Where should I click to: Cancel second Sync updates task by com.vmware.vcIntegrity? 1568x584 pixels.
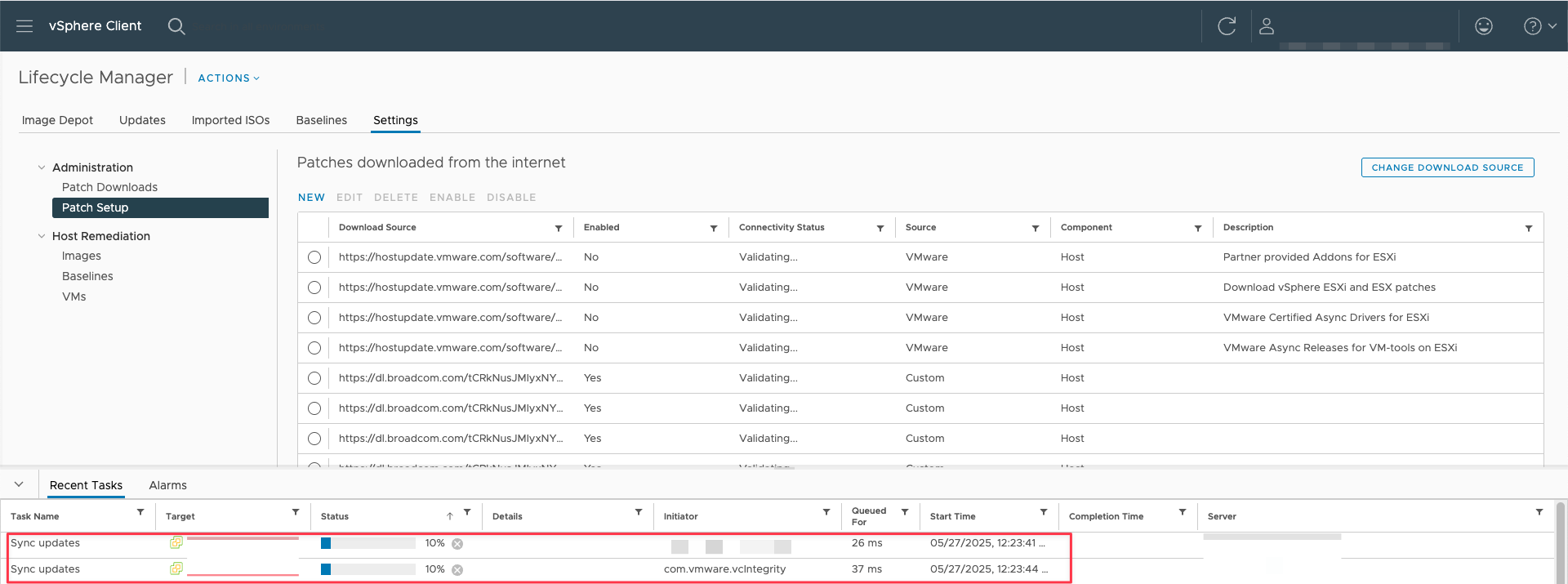pos(457,570)
